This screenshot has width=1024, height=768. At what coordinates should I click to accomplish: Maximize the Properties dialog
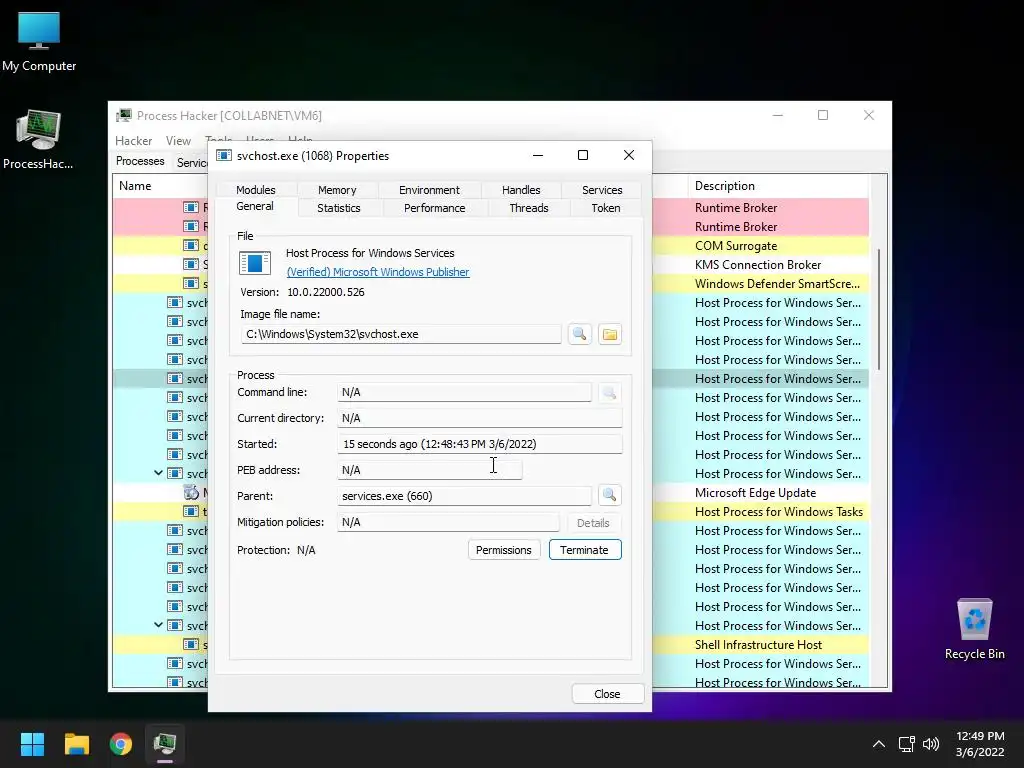pos(583,155)
